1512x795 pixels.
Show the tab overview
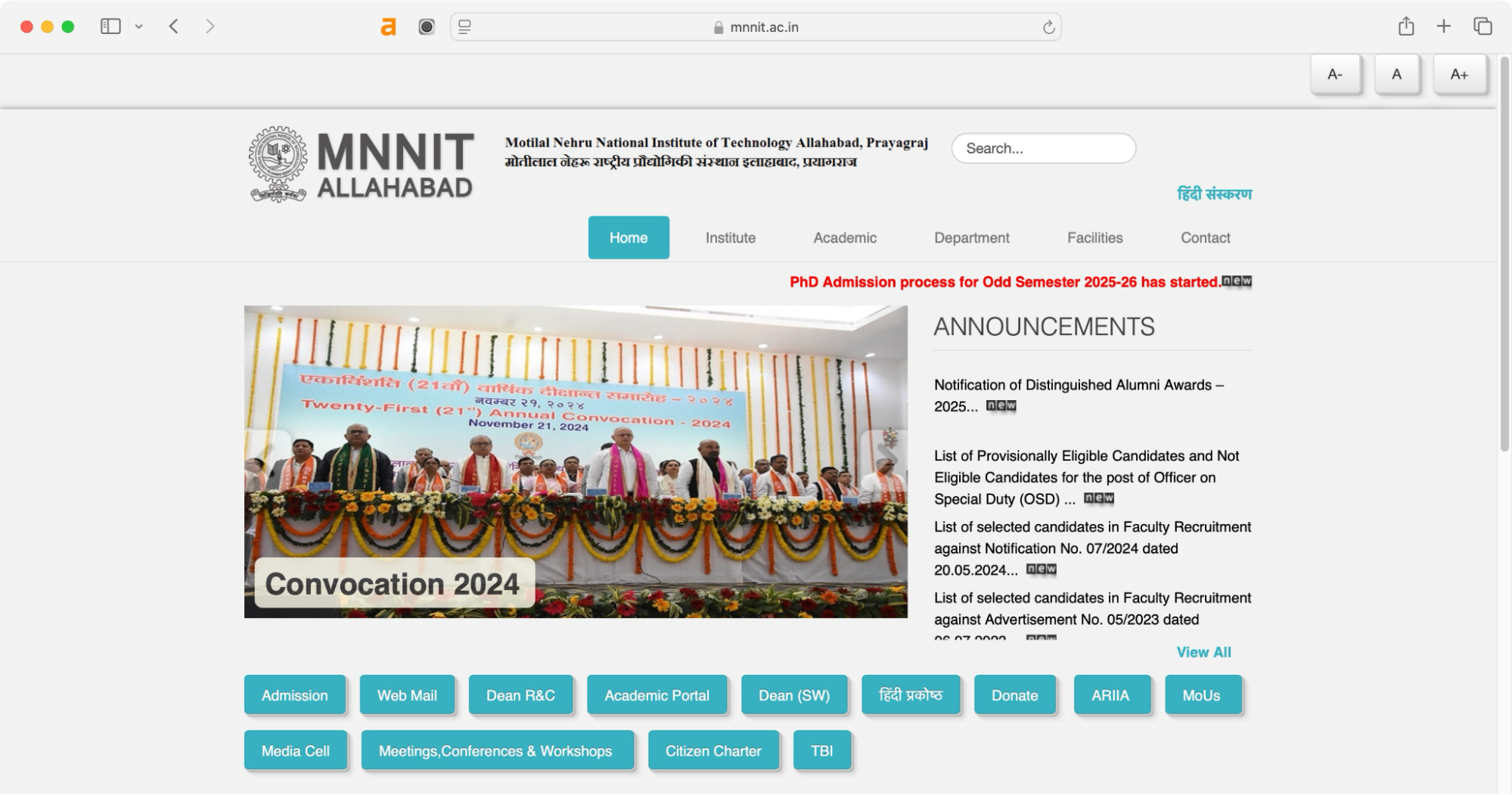click(1480, 25)
